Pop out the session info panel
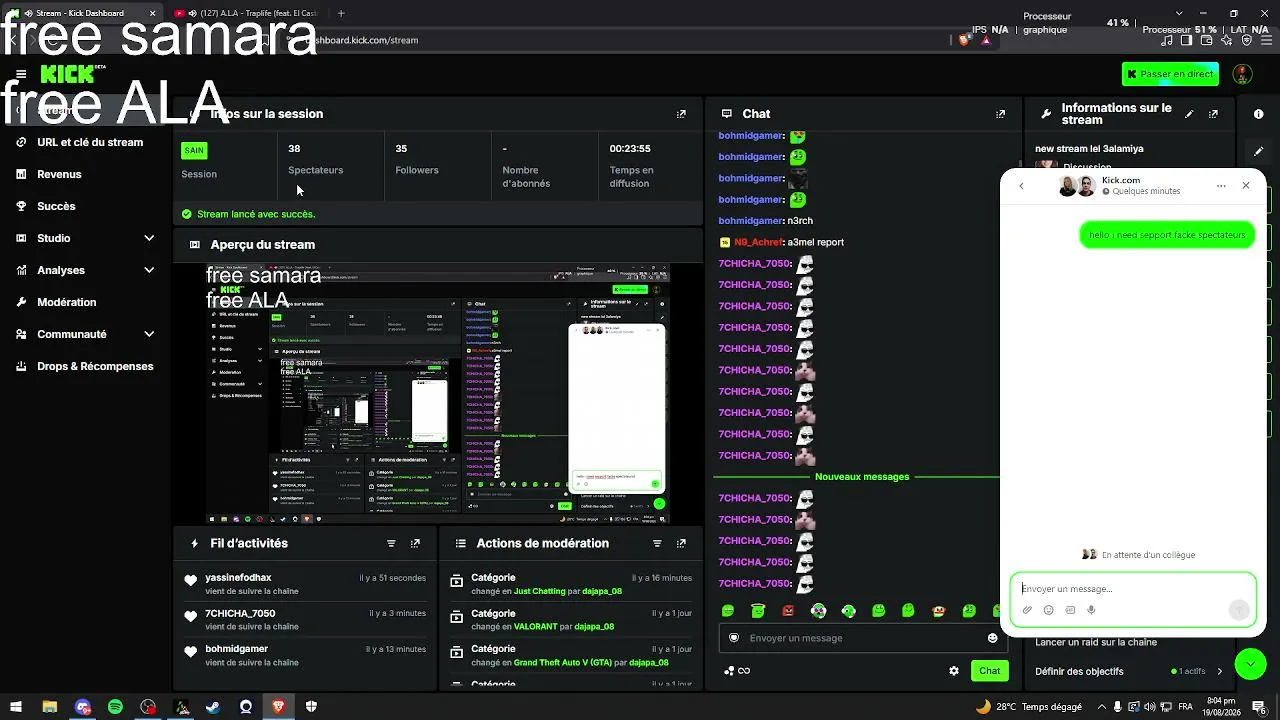This screenshot has height=720, width=1280. pyautogui.click(x=681, y=114)
